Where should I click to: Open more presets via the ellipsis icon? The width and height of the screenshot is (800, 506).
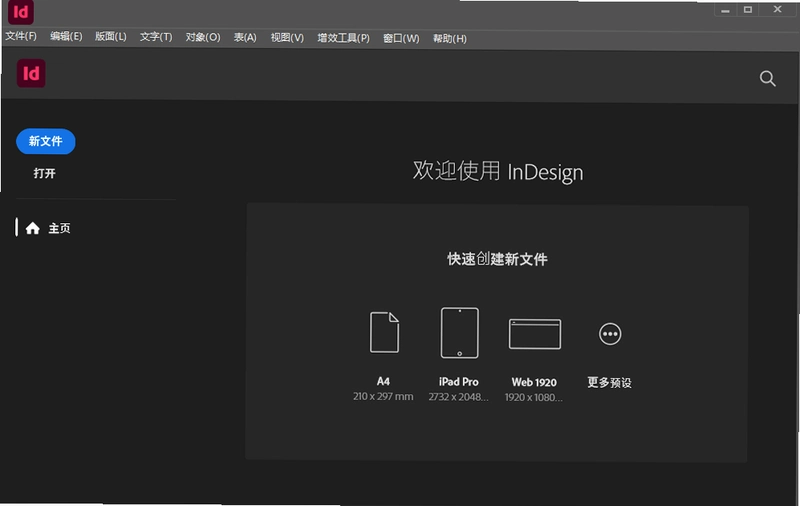pos(610,334)
